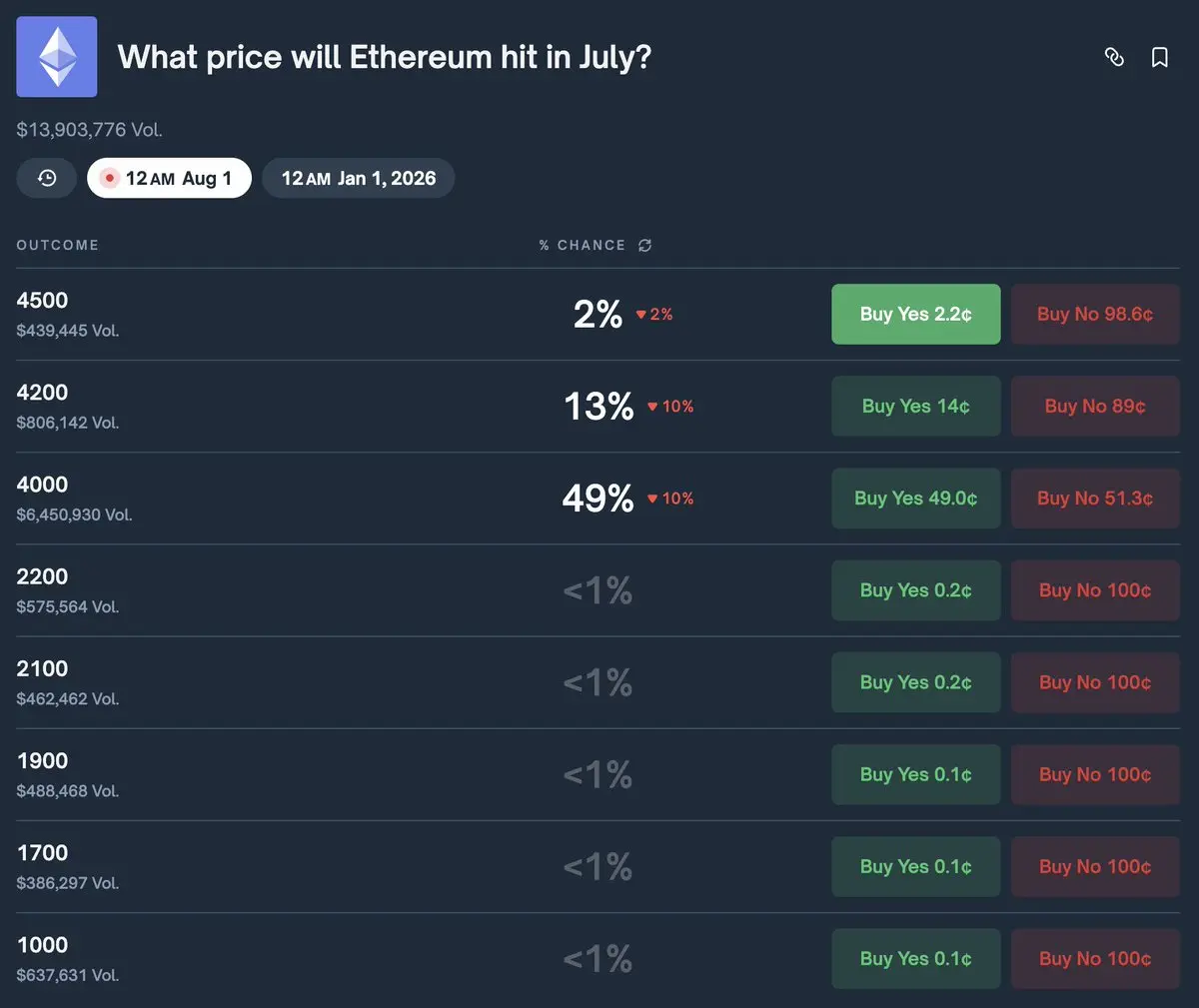Buy Yes 0.2¢ on 2200 outcome
This screenshot has width=1199, height=1008.
click(x=915, y=589)
